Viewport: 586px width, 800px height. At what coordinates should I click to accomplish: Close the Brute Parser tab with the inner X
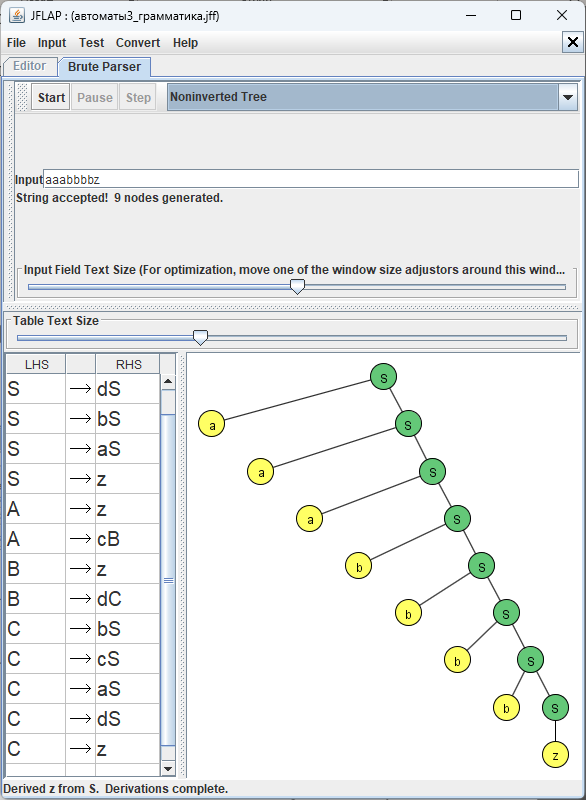click(x=573, y=42)
